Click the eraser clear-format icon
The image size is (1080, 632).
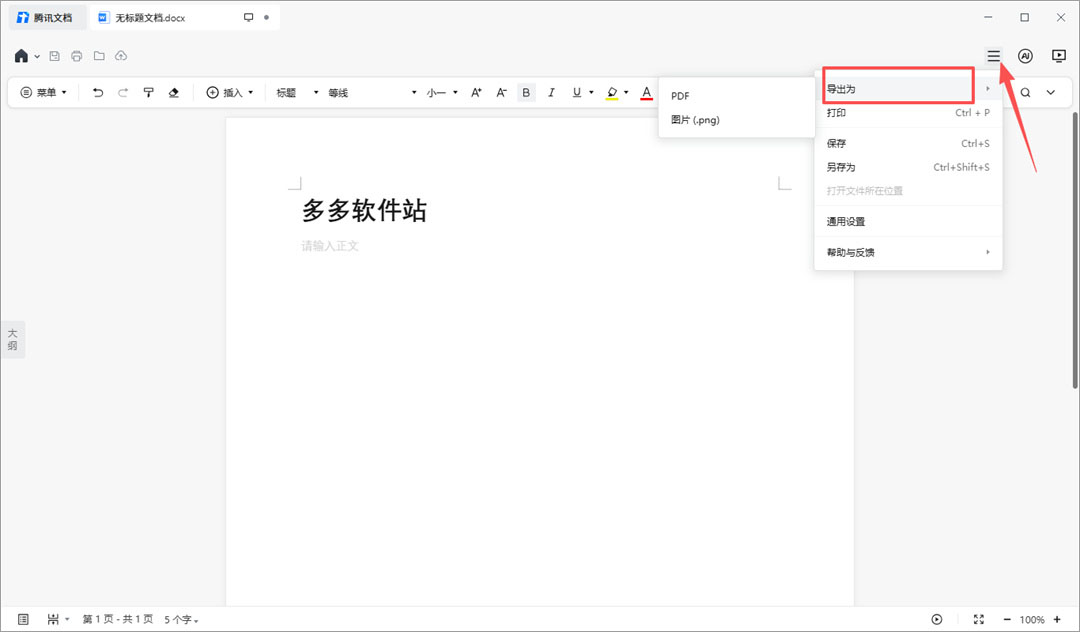[174, 92]
